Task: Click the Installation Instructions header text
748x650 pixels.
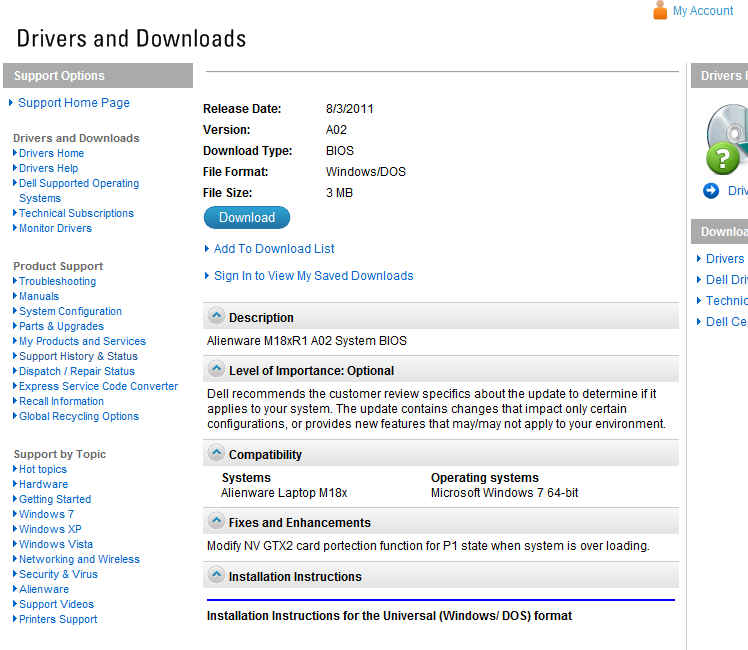Action: 295,577
